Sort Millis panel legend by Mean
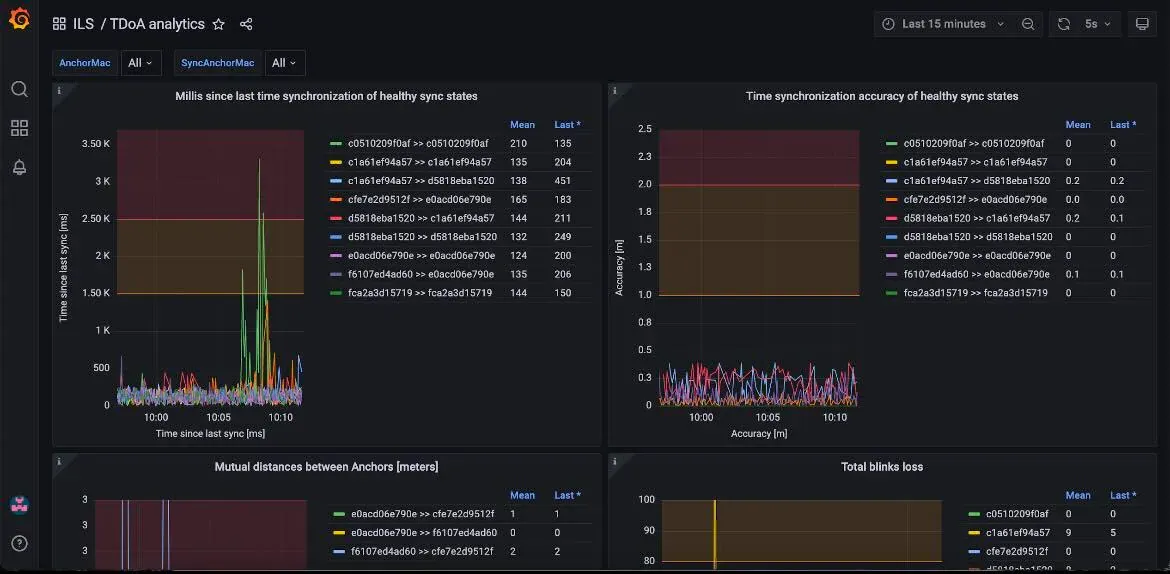 click(522, 125)
